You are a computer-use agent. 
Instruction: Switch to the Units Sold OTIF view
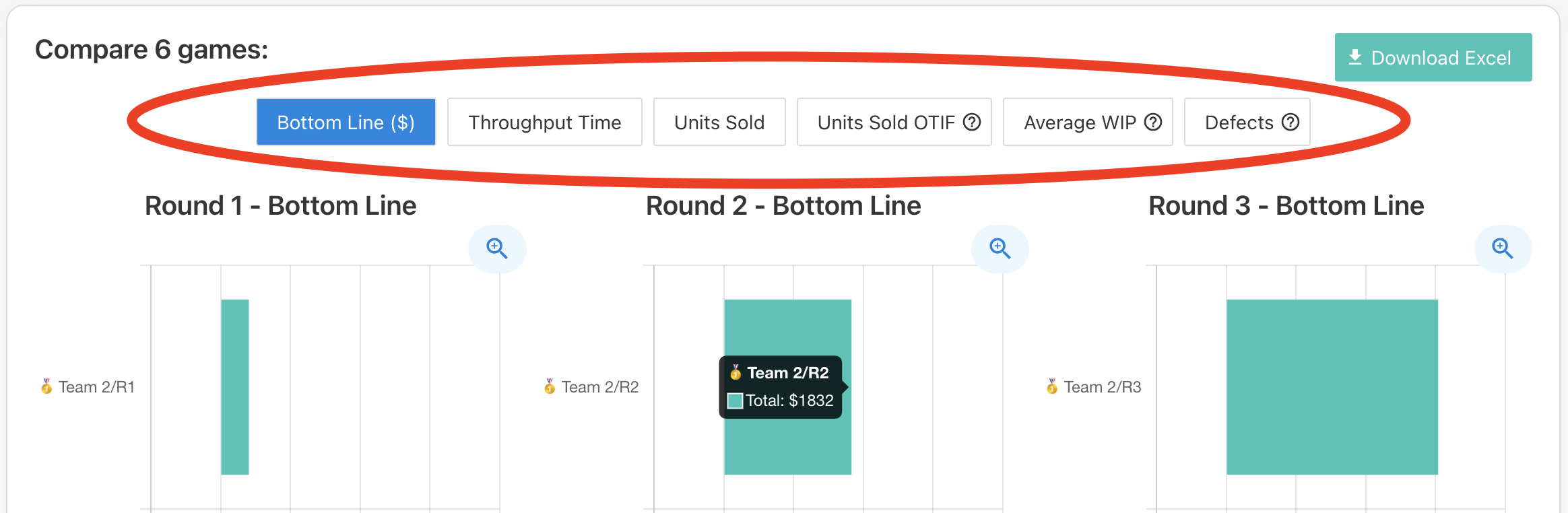886,122
